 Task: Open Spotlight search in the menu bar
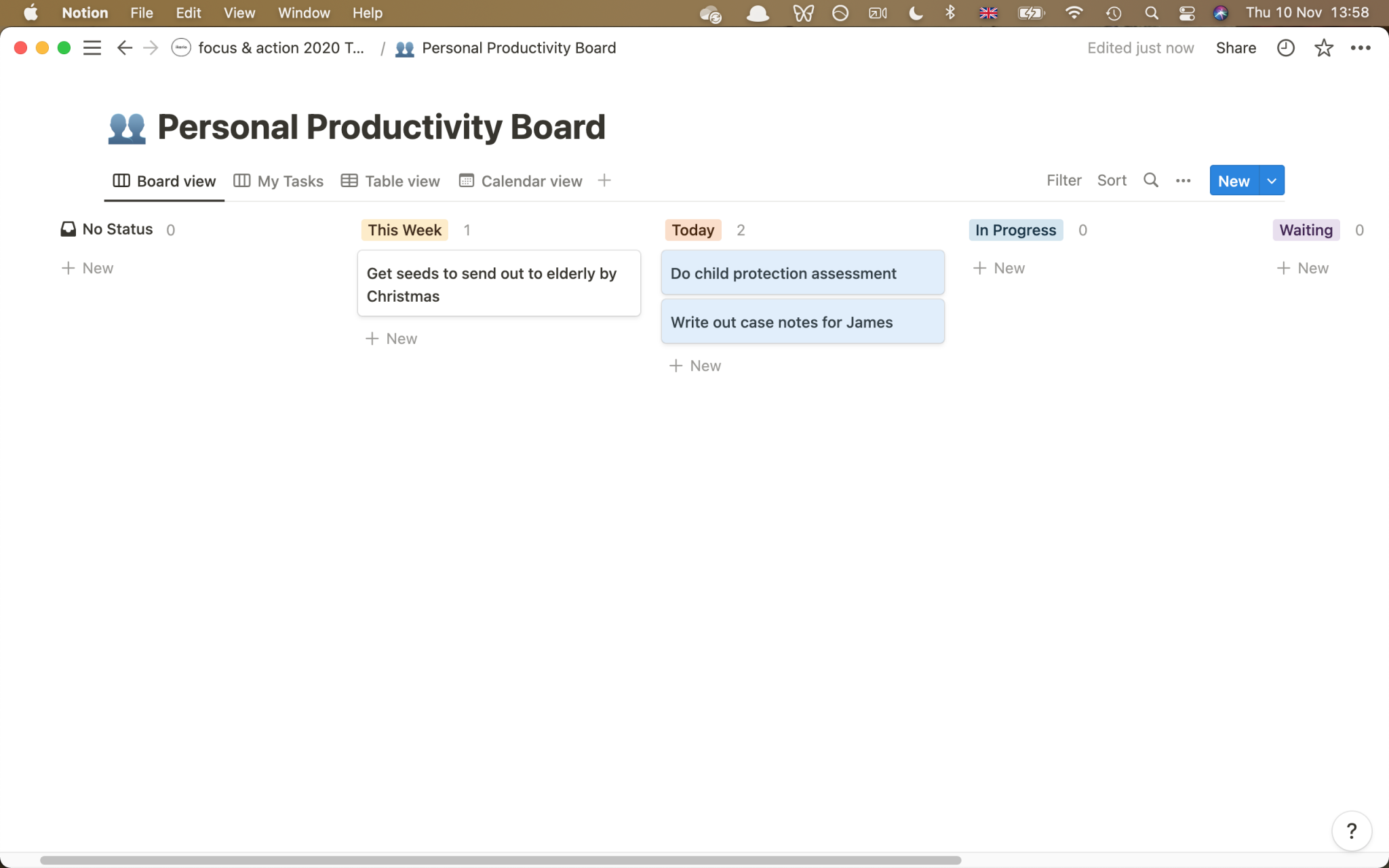tap(1151, 13)
